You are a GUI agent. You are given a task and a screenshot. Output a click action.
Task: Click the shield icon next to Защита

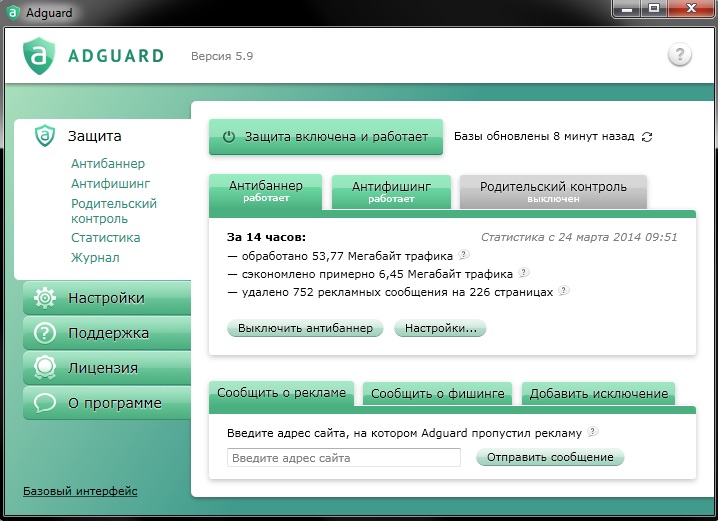click(x=45, y=136)
